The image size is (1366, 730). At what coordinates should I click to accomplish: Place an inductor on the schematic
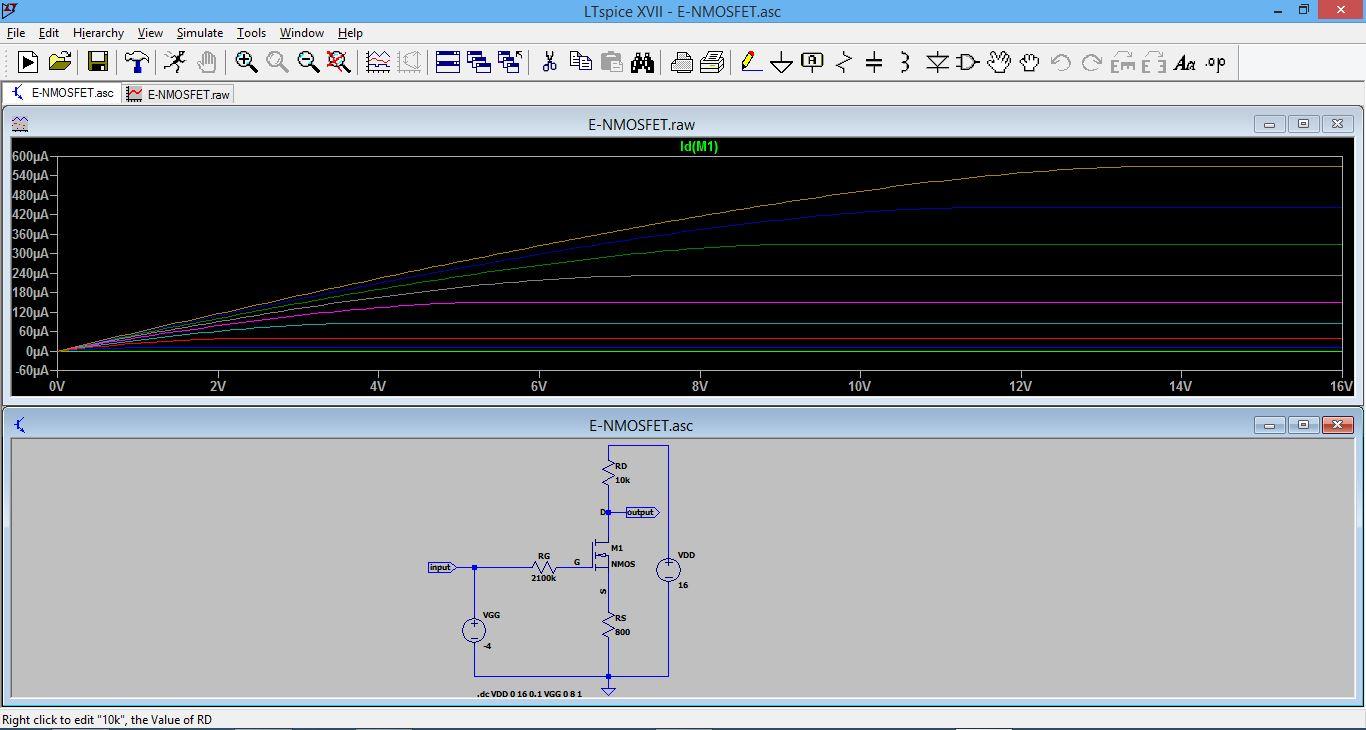(903, 62)
